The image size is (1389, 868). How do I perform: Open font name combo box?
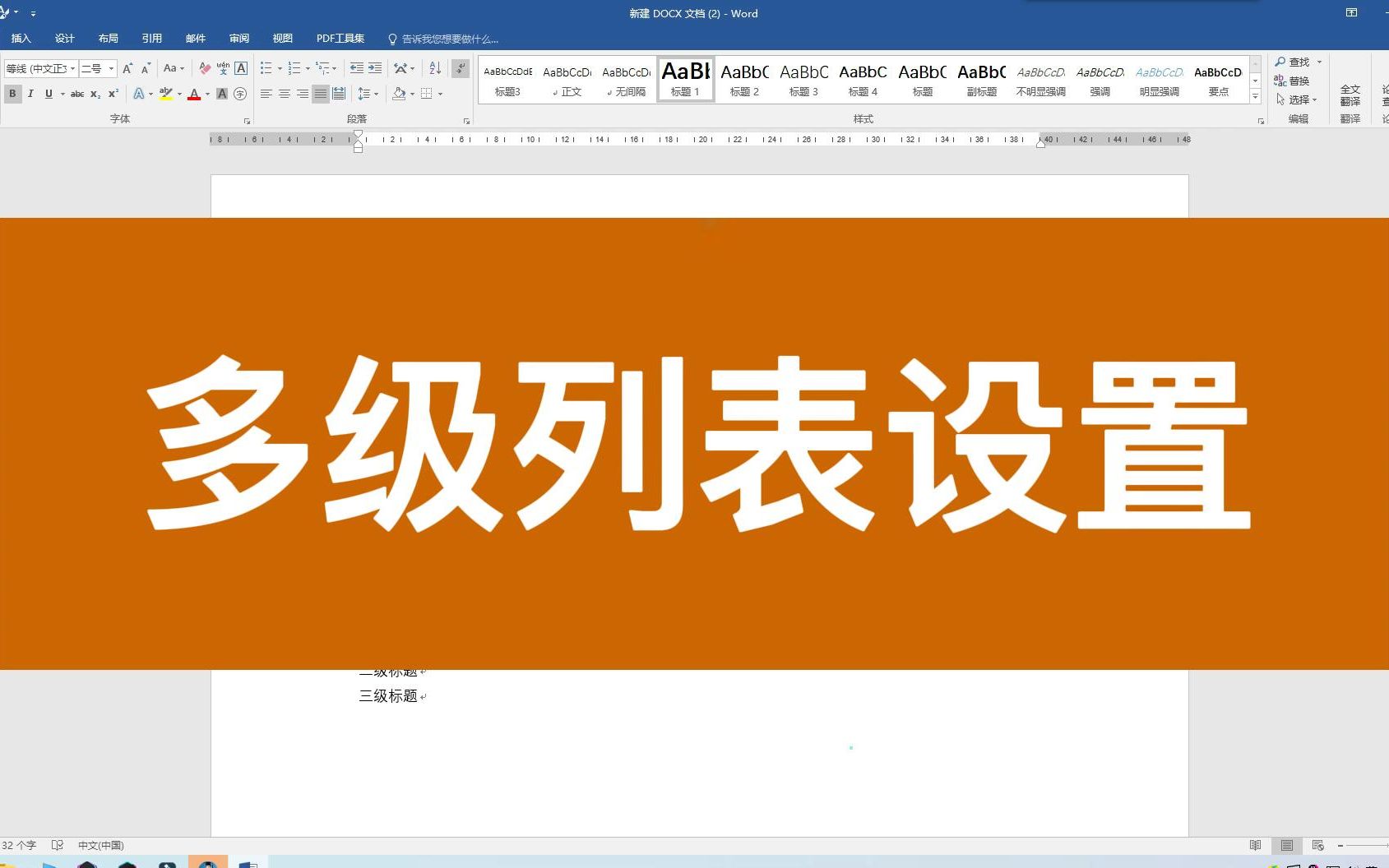[x=41, y=68]
